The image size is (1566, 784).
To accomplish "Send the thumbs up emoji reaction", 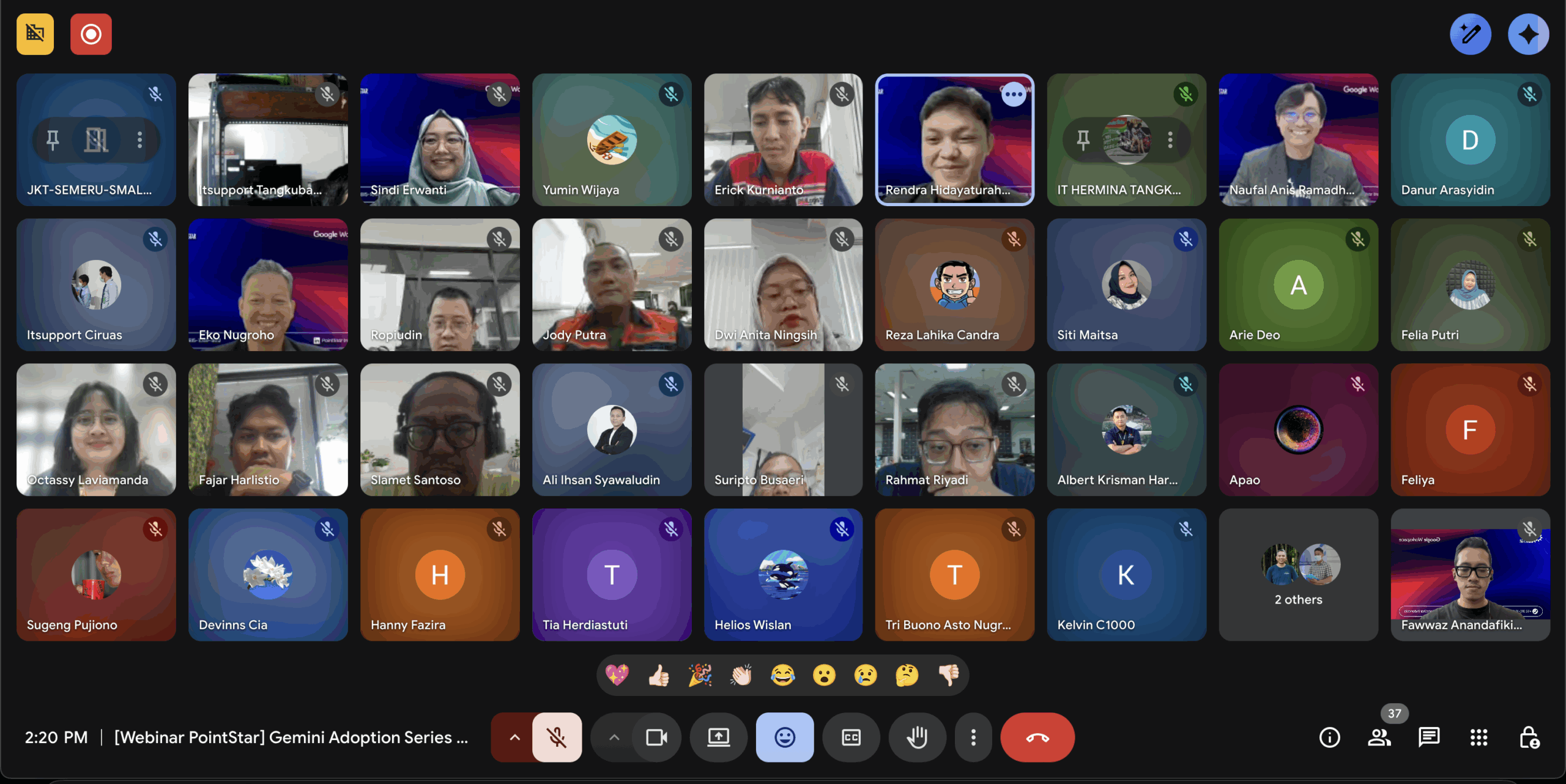I will click(659, 675).
